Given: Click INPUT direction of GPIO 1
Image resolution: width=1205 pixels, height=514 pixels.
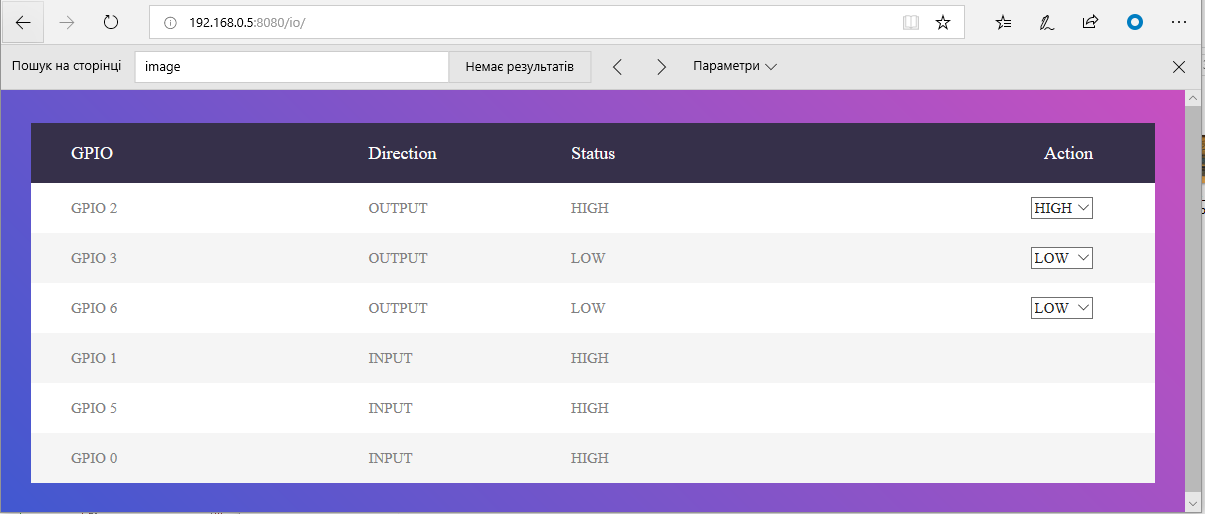Looking at the screenshot, I should [x=390, y=358].
